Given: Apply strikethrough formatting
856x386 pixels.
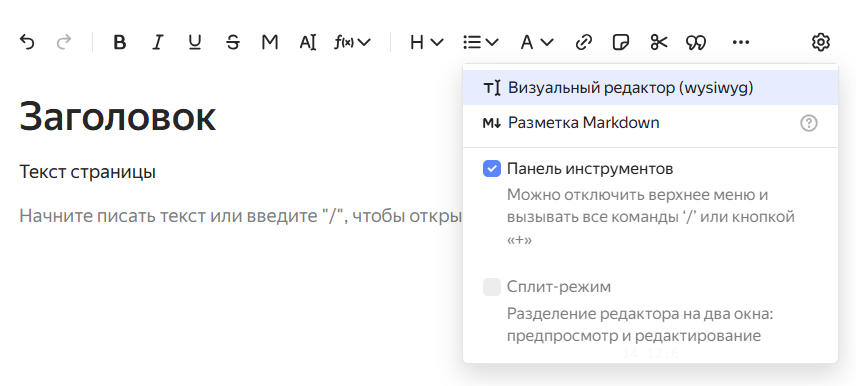Looking at the screenshot, I should point(233,42).
